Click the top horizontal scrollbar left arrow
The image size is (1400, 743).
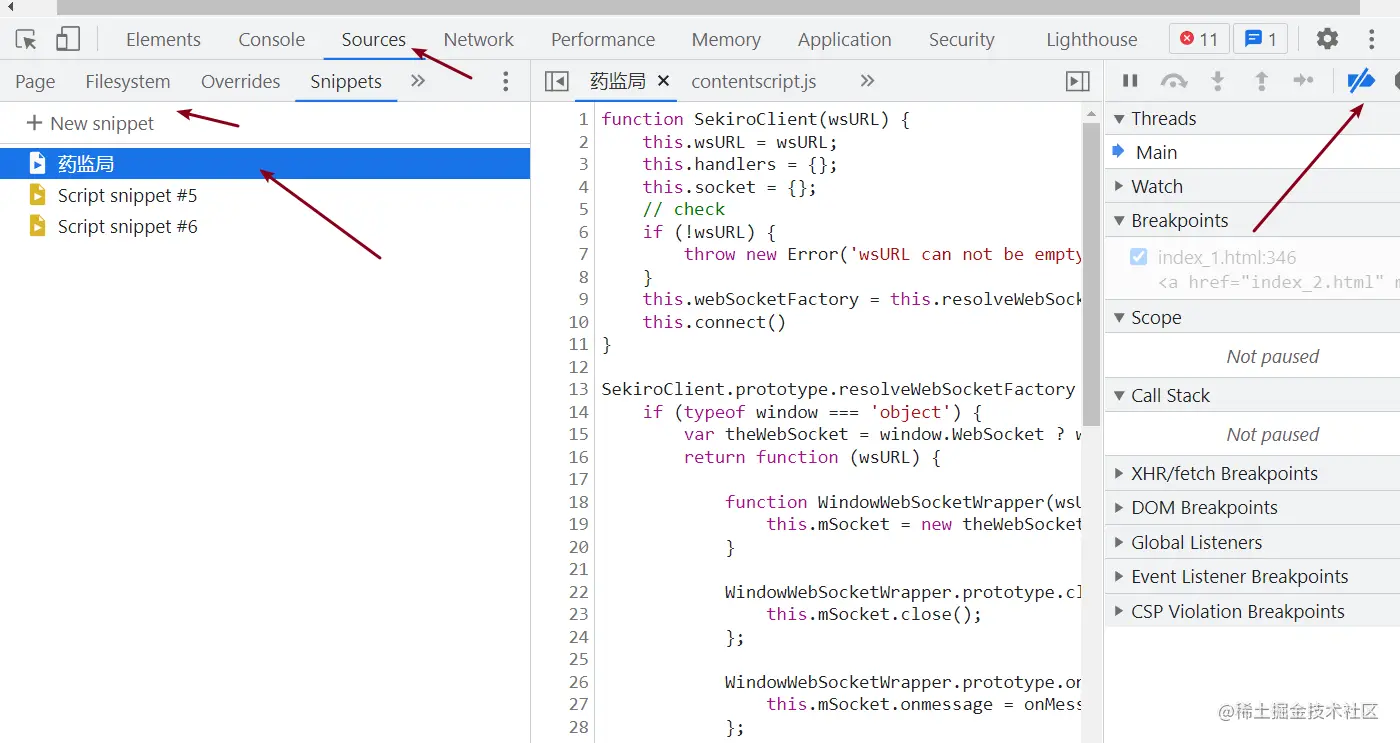pyautogui.click(x=11, y=7)
